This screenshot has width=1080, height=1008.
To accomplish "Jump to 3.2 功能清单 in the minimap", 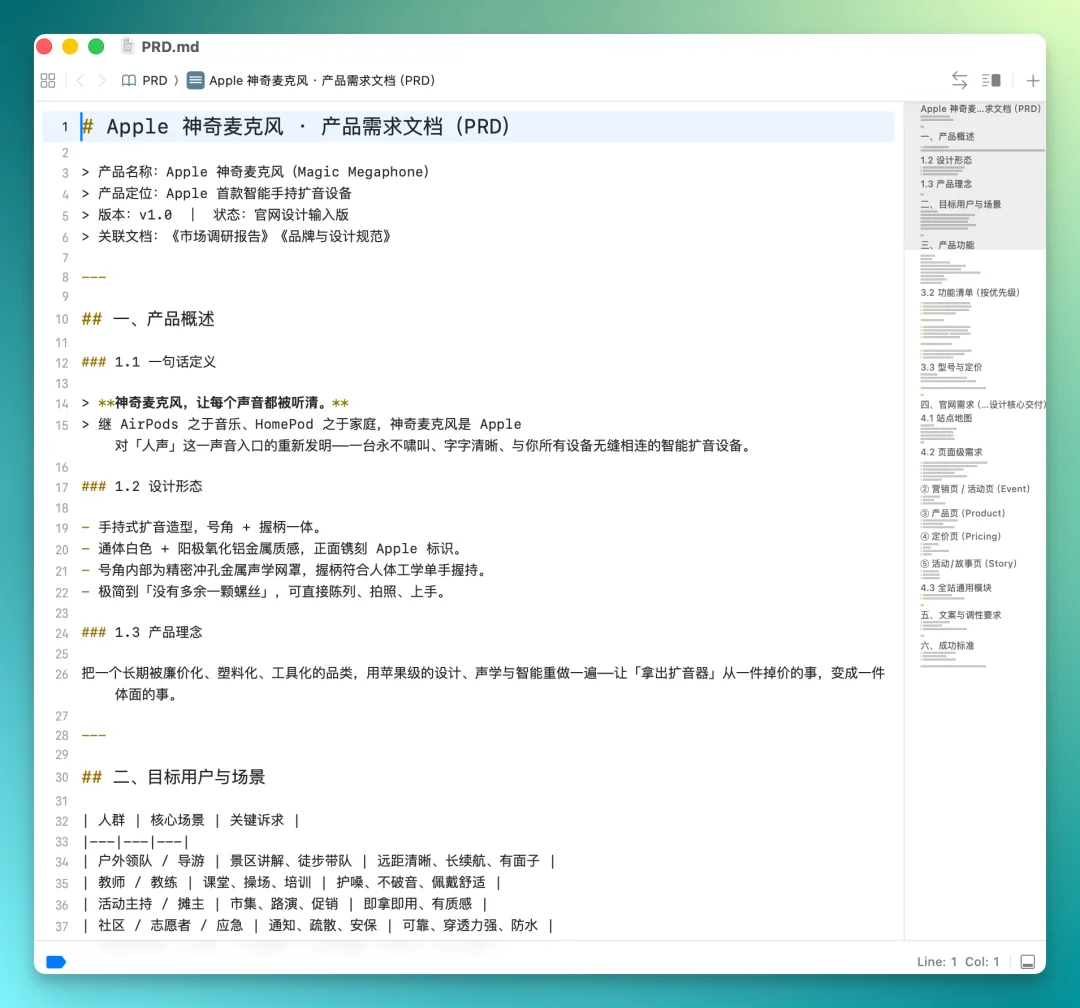I will coord(970,292).
